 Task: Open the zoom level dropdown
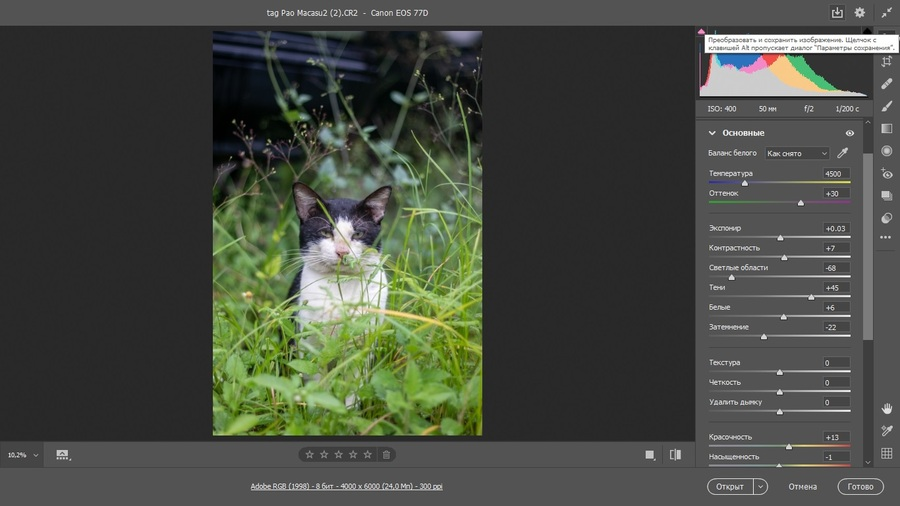[36, 456]
